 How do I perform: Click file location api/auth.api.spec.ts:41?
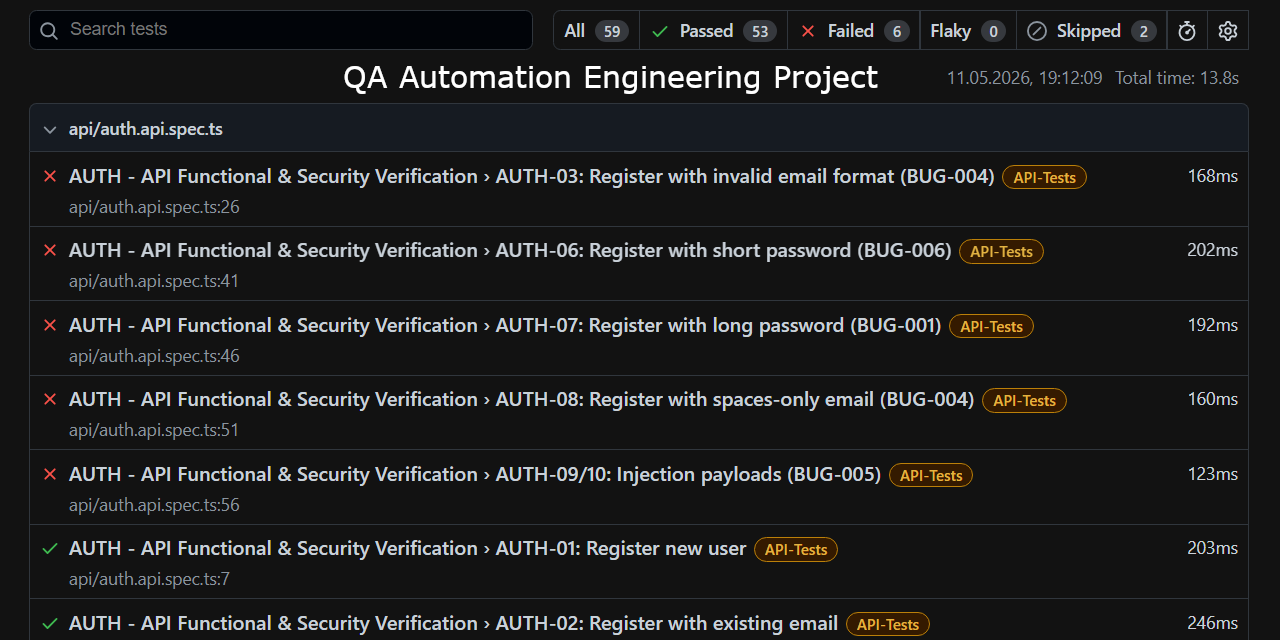click(x=154, y=281)
